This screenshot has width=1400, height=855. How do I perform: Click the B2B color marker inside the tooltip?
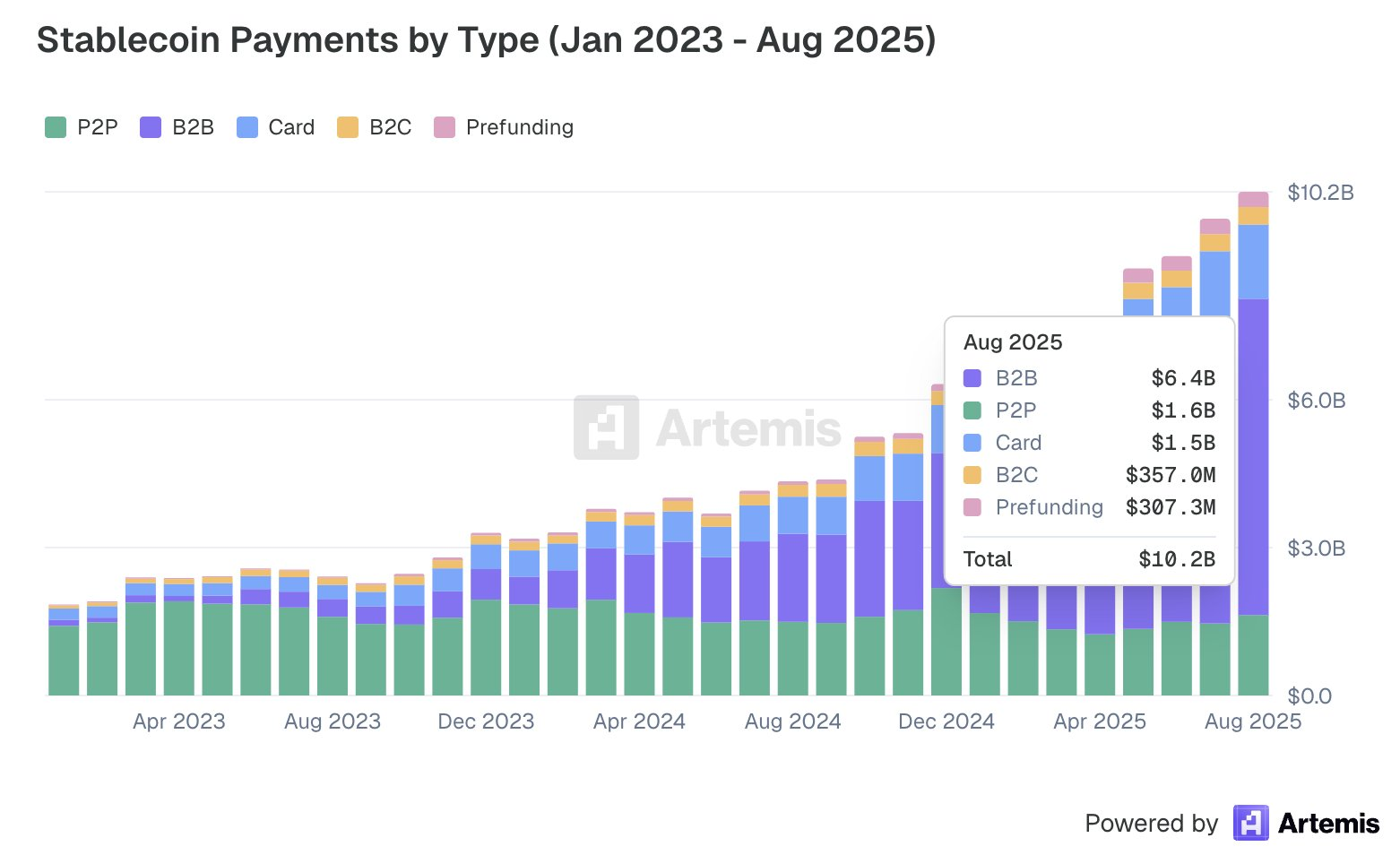point(974,378)
